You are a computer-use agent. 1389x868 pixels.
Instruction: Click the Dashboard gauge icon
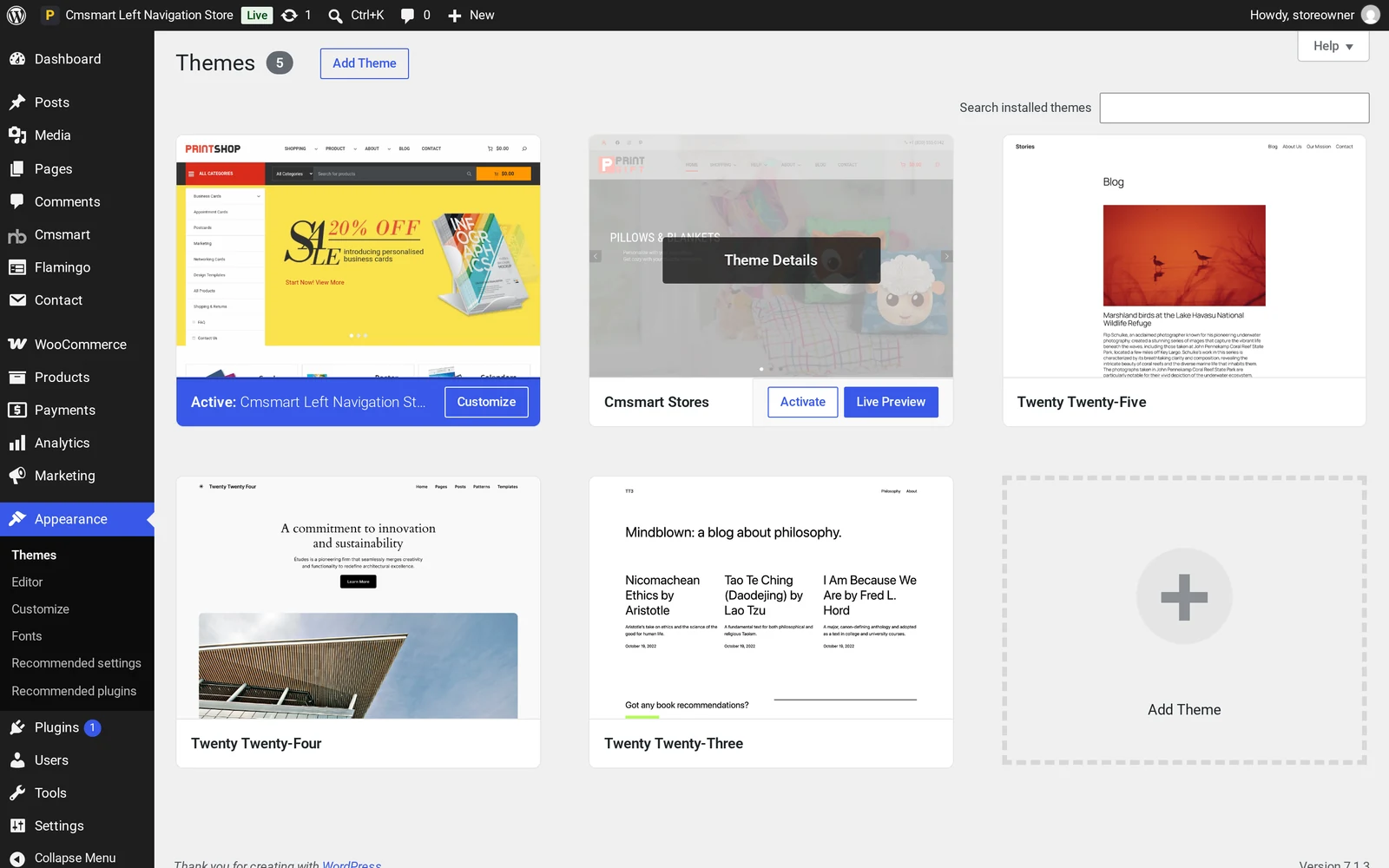pos(17,59)
